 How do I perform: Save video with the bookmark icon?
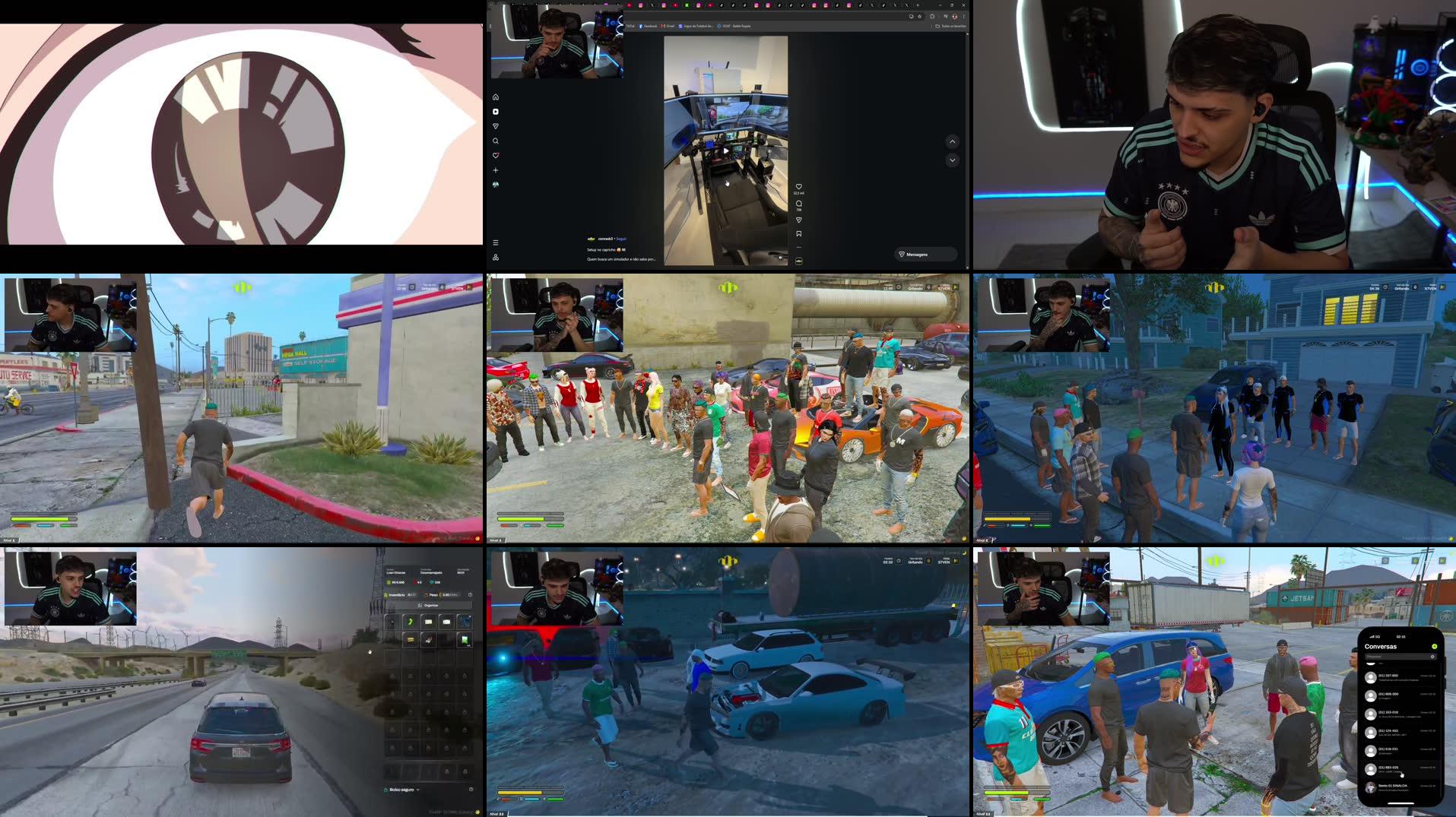coord(798,234)
